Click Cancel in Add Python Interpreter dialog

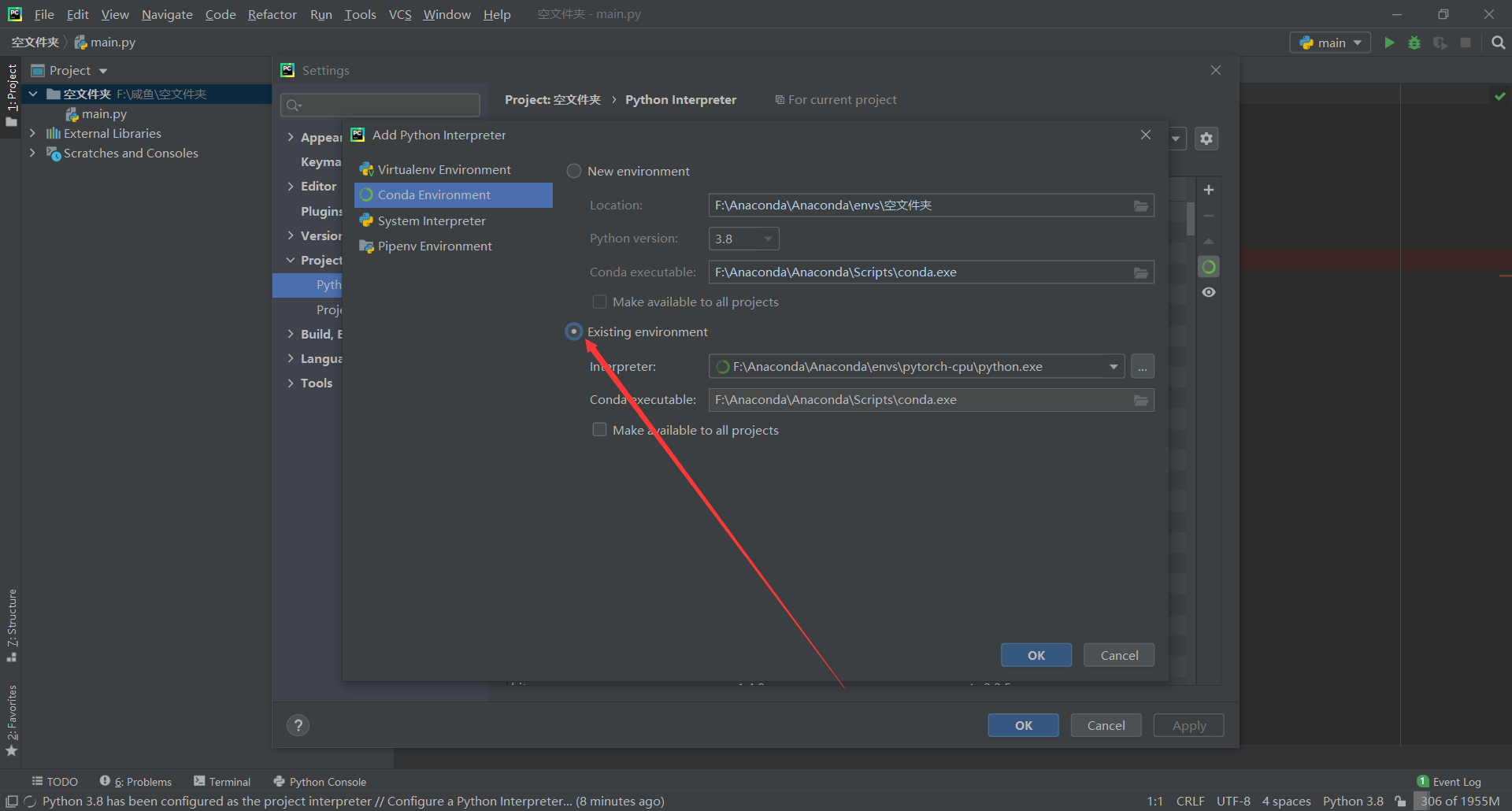[x=1119, y=655]
